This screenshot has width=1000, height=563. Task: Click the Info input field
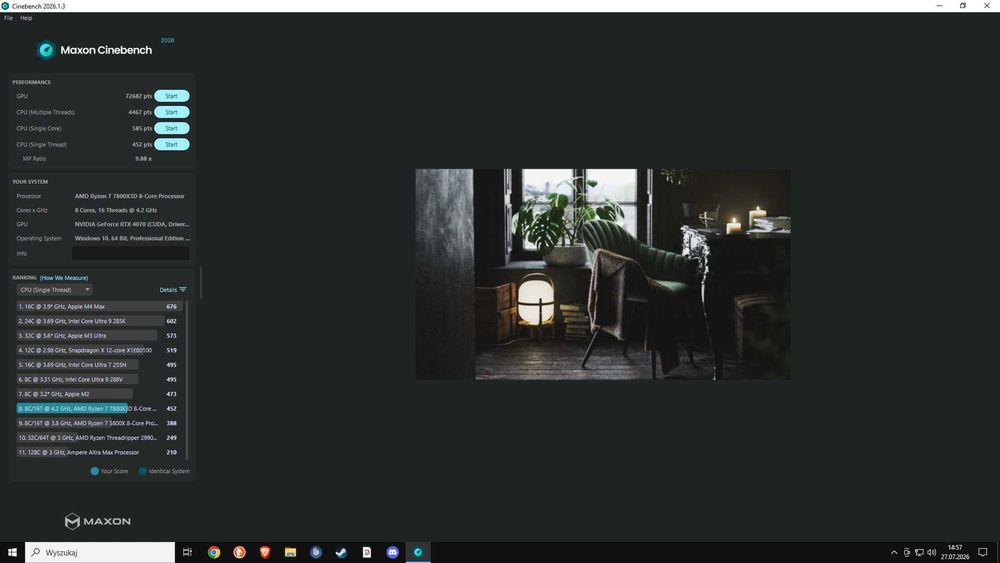click(x=131, y=253)
